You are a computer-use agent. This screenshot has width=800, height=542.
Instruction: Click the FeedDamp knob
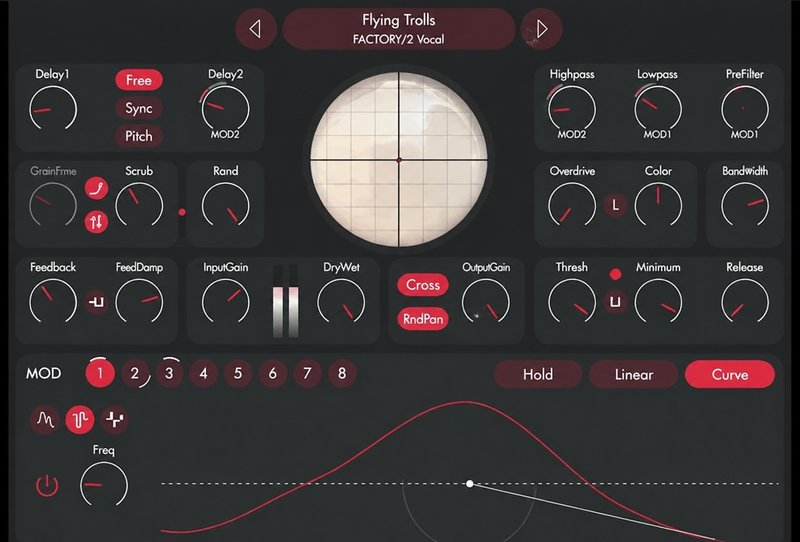pyautogui.click(x=139, y=301)
